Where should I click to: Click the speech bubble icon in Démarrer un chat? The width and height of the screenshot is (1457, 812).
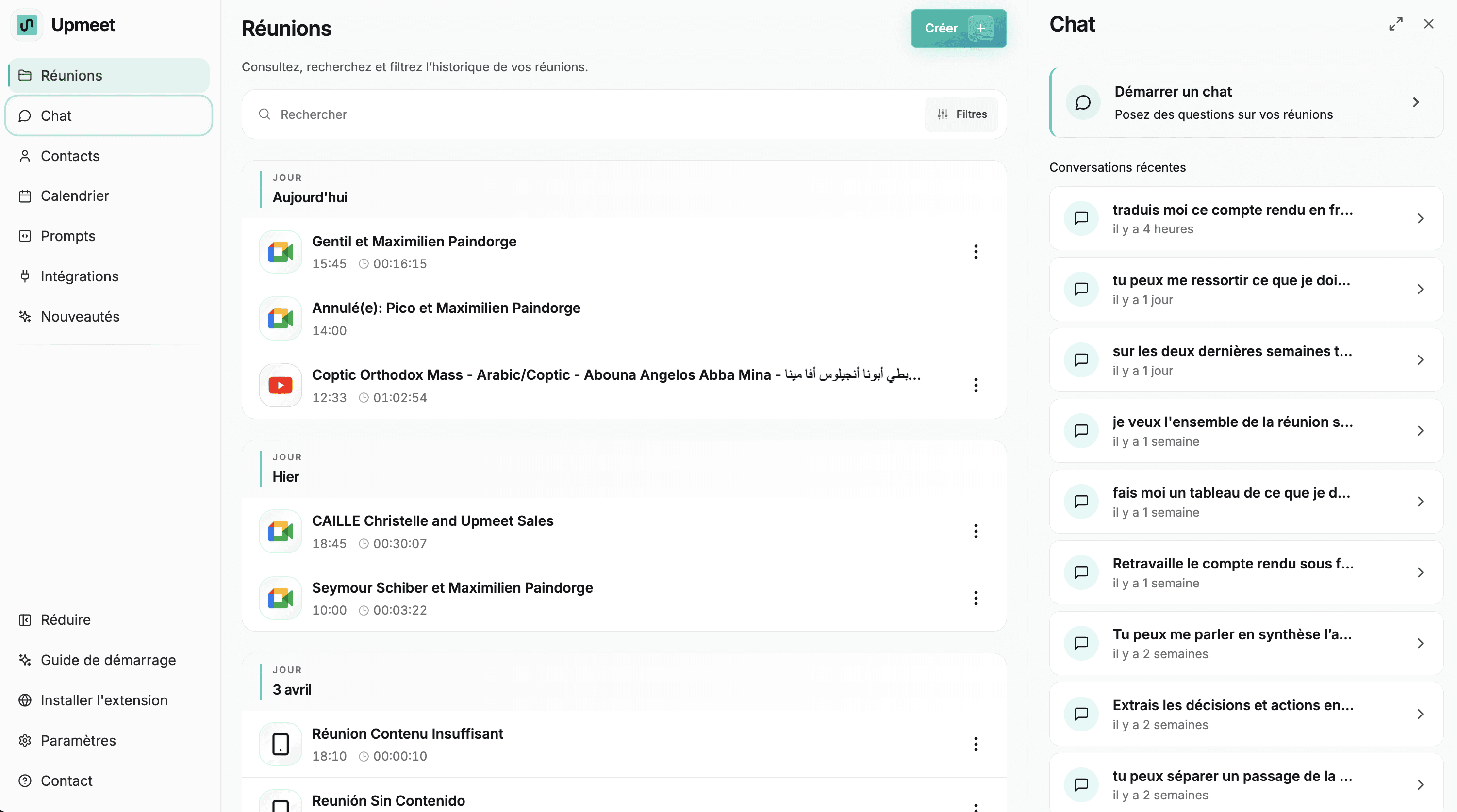(1083, 102)
